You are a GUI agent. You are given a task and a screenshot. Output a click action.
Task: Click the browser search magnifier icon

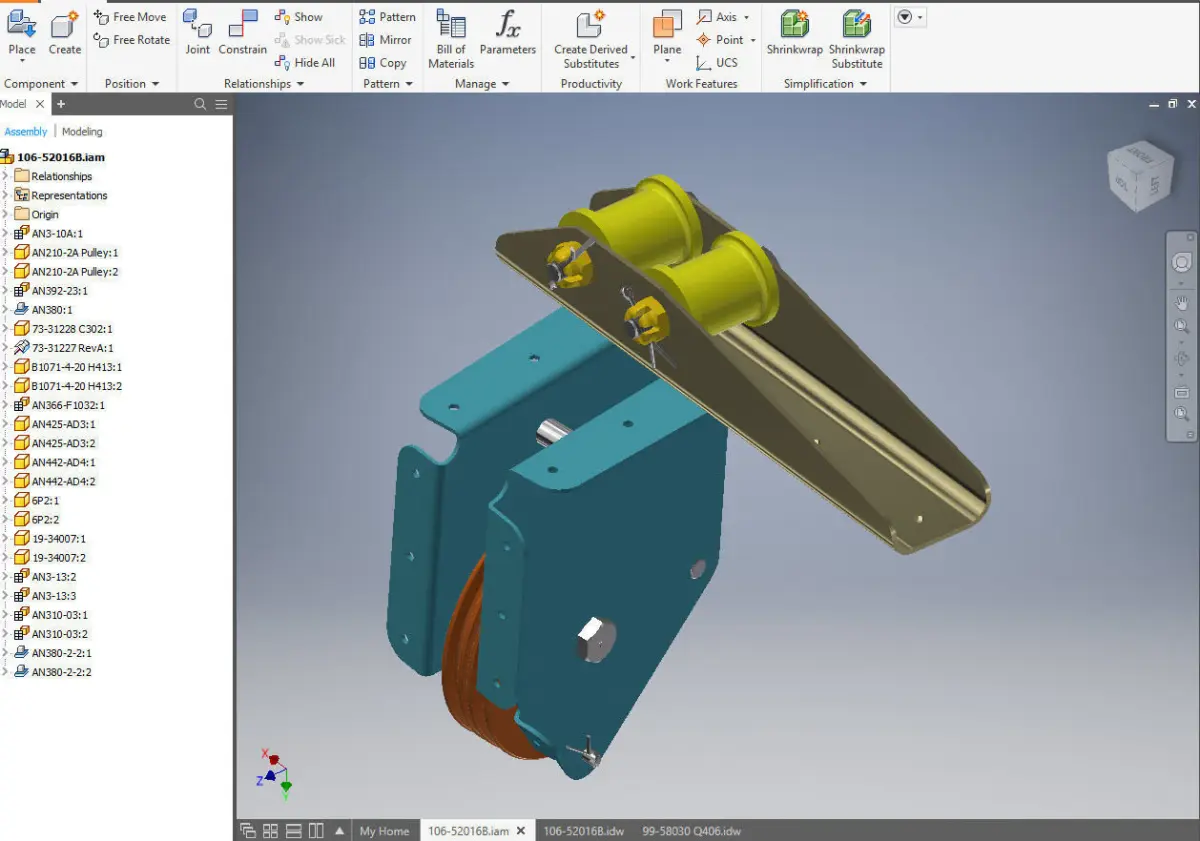(x=200, y=104)
